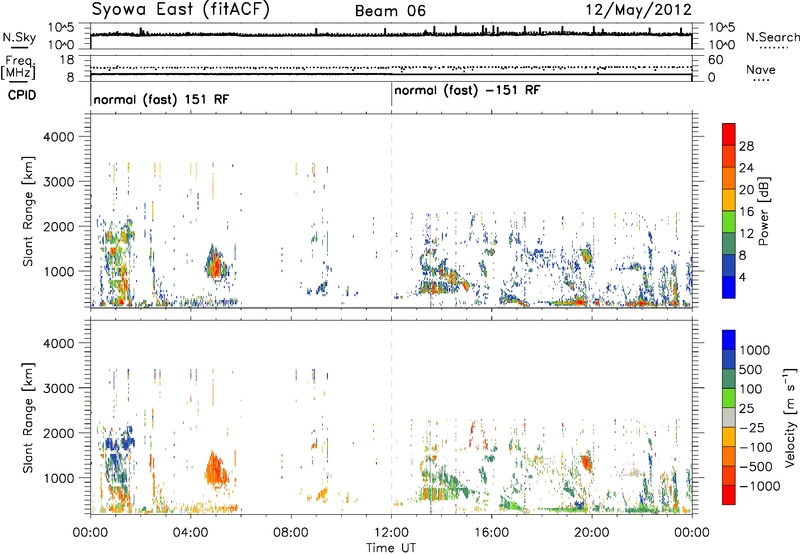800x554 pixels.
Task: Select the 'N.Search' legend label
Action: click(772, 37)
